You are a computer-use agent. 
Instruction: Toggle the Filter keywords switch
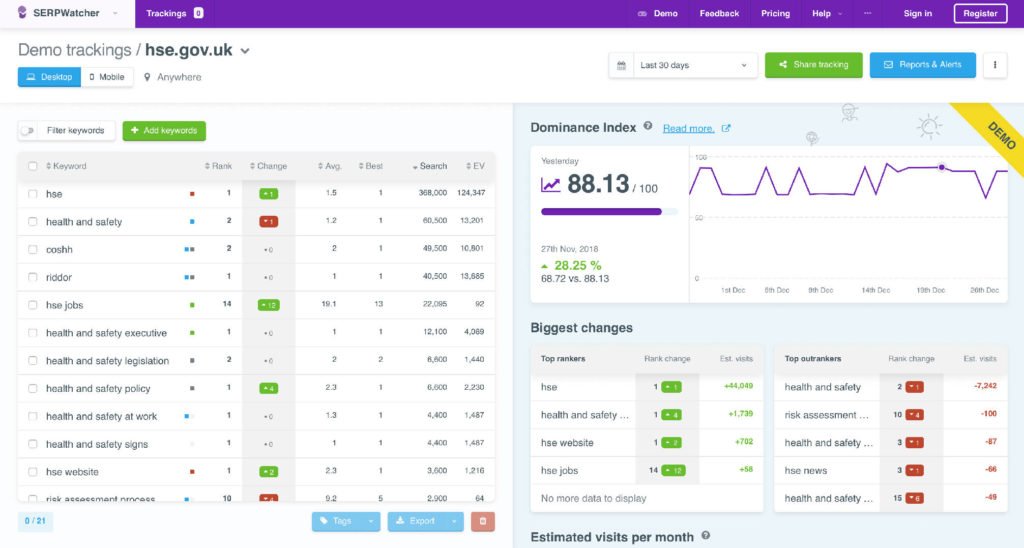[27, 131]
